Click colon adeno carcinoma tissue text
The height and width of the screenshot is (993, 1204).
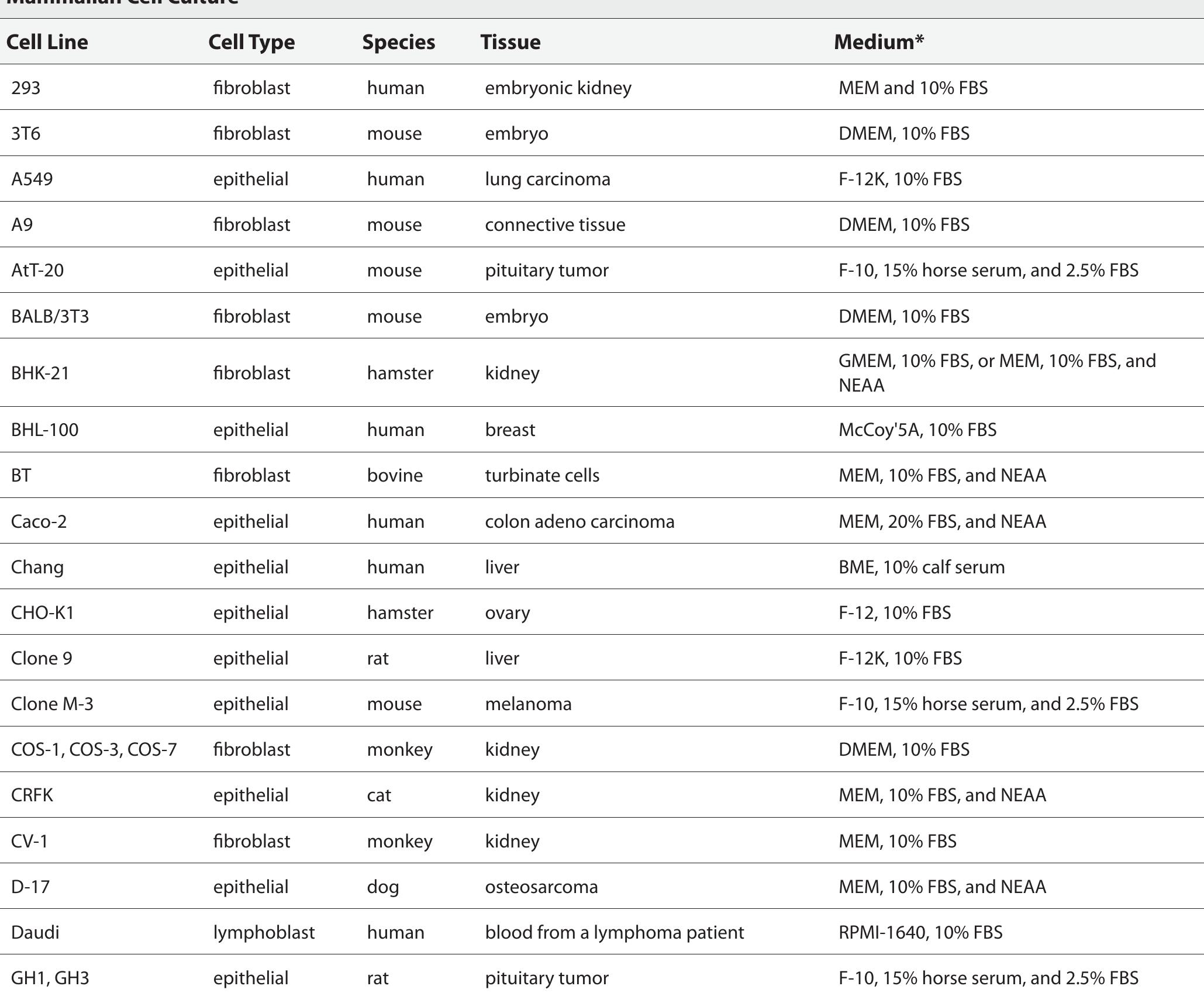[579, 521]
